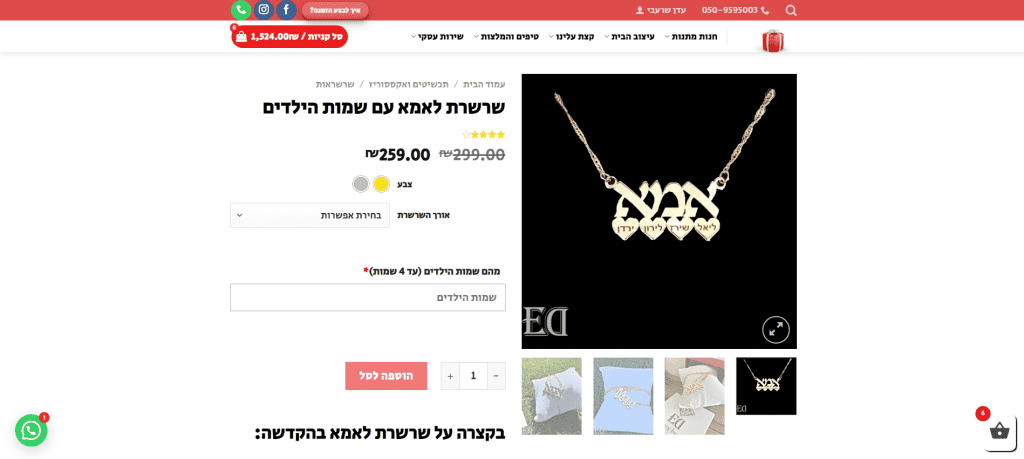1024x459 pixels.
Task: Decrease quantity with the minus button
Action: tap(496, 376)
